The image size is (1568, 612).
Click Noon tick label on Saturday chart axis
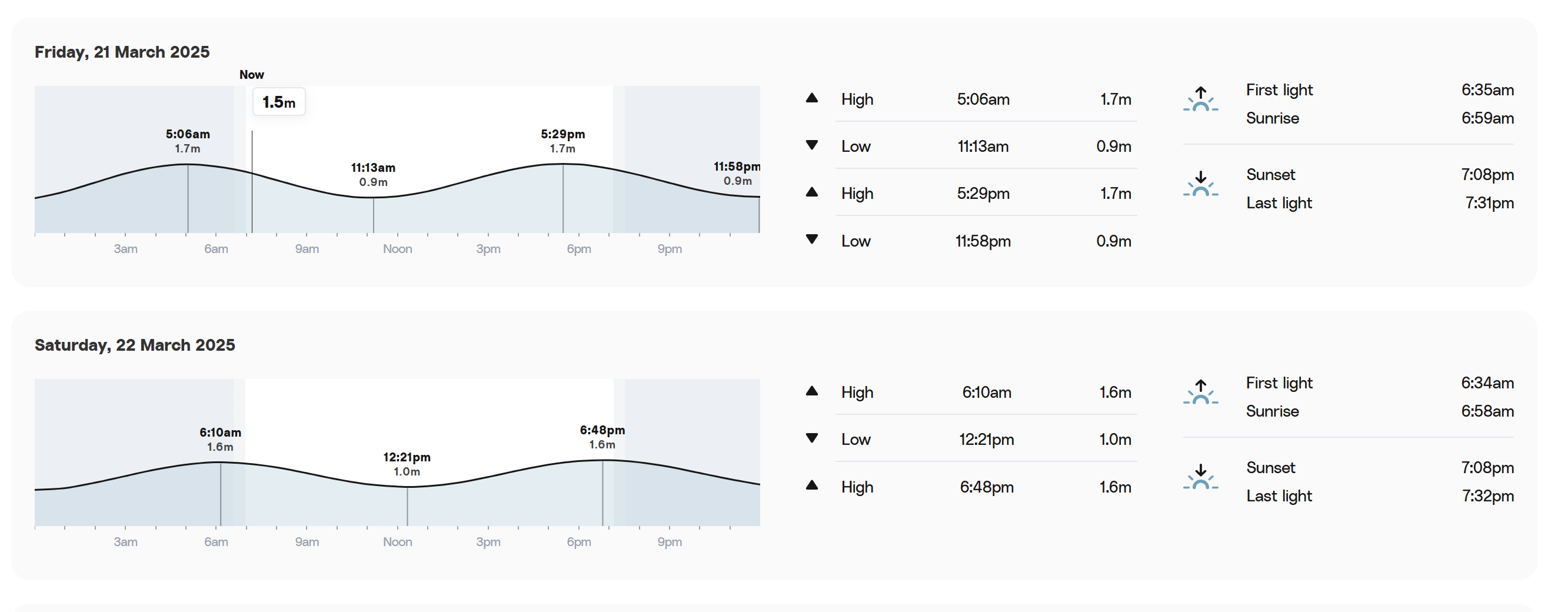[398, 542]
